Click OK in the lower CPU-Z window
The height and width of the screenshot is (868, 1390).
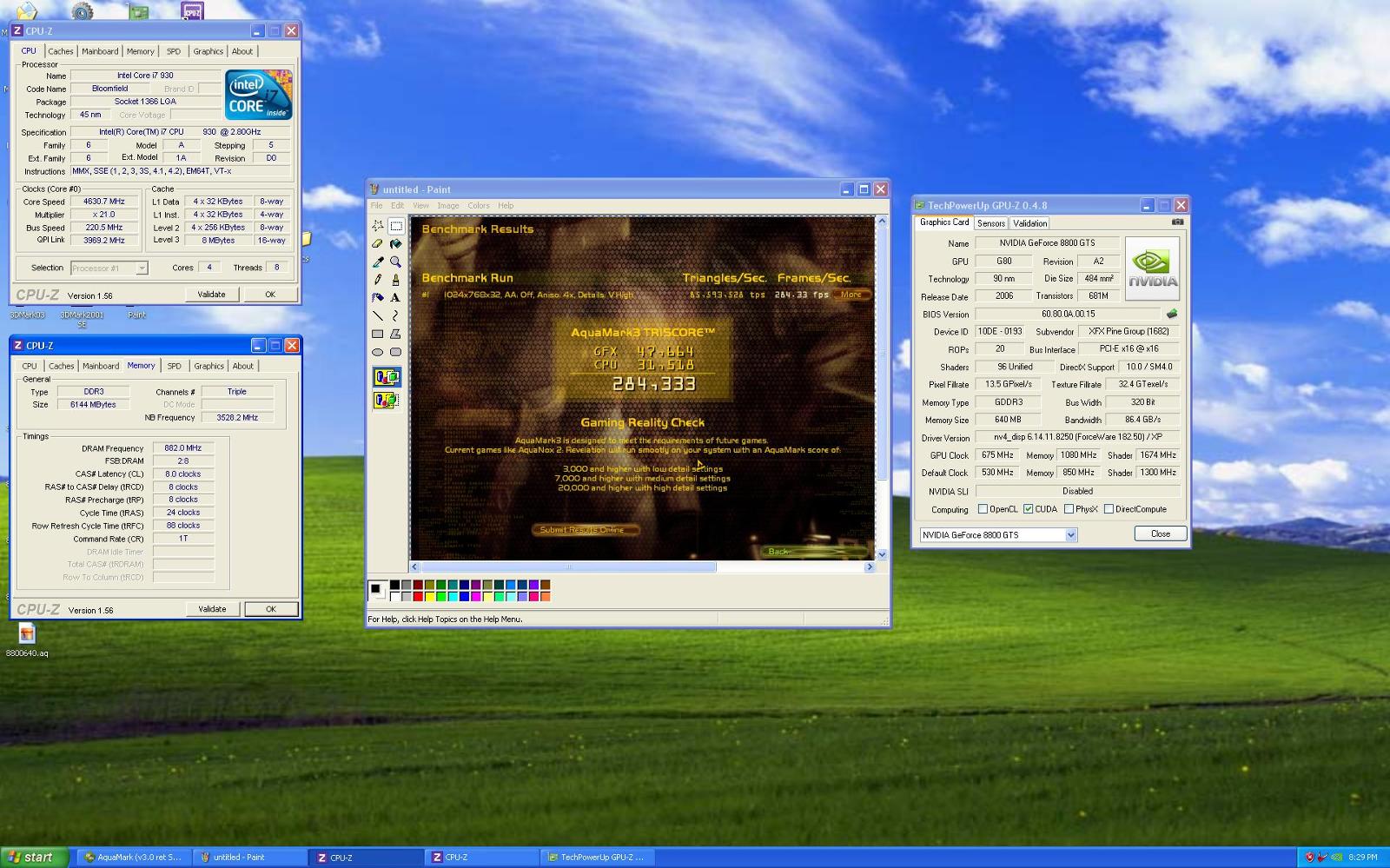[x=271, y=609]
